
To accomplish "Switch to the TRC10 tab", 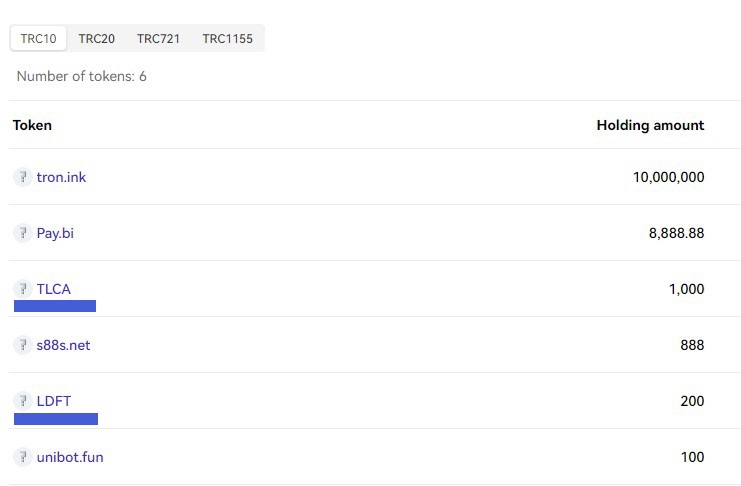I will [x=38, y=39].
